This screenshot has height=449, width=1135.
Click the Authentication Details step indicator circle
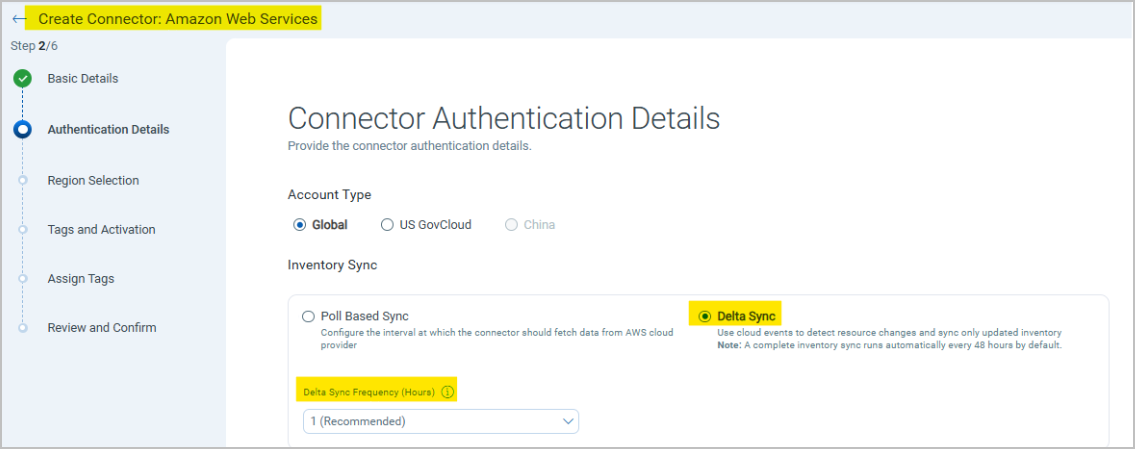pos(22,130)
